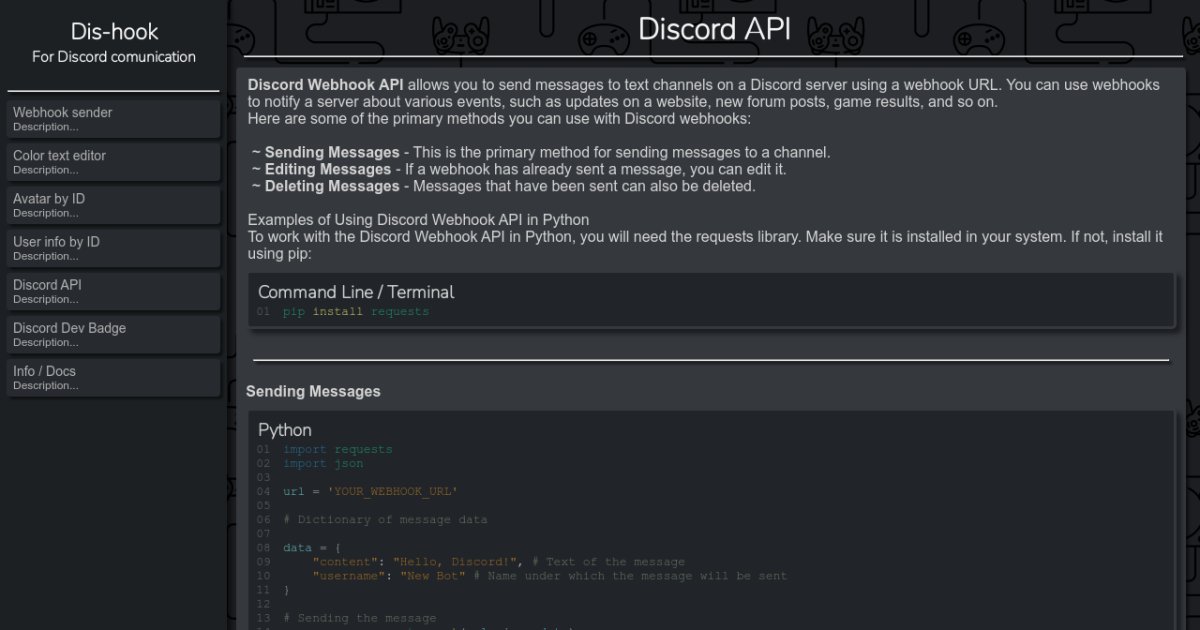Open the Discord Dev Badge page

[113, 334]
